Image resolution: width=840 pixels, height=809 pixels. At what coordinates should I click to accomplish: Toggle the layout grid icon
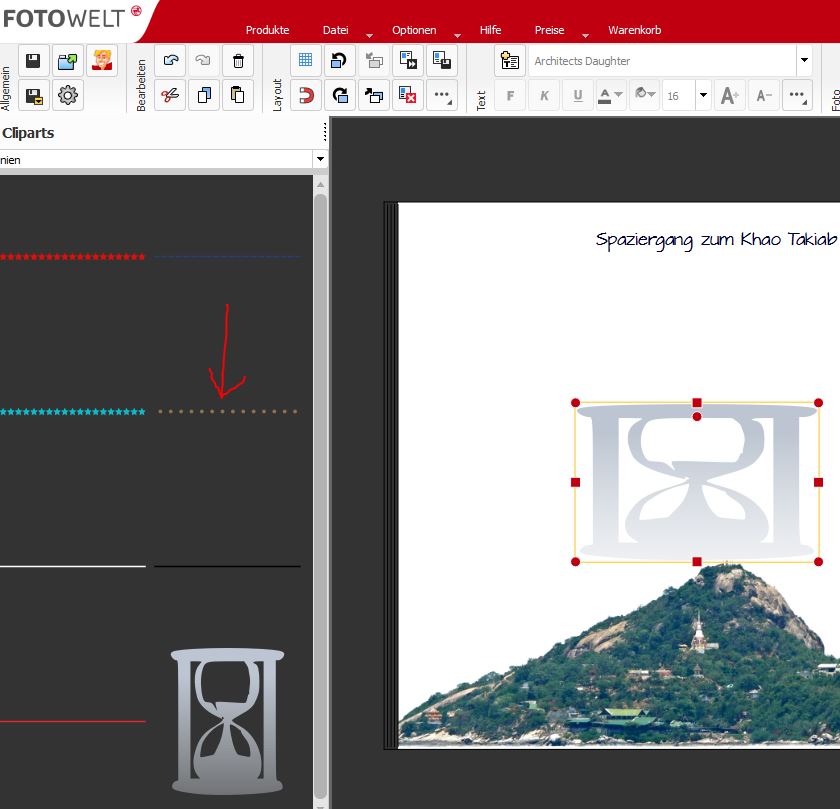coord(306,61)
